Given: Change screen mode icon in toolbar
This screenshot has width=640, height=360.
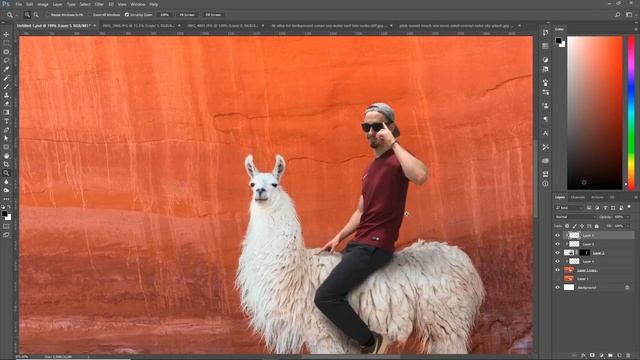Looking at the screenshot, I should pos(6,235).
